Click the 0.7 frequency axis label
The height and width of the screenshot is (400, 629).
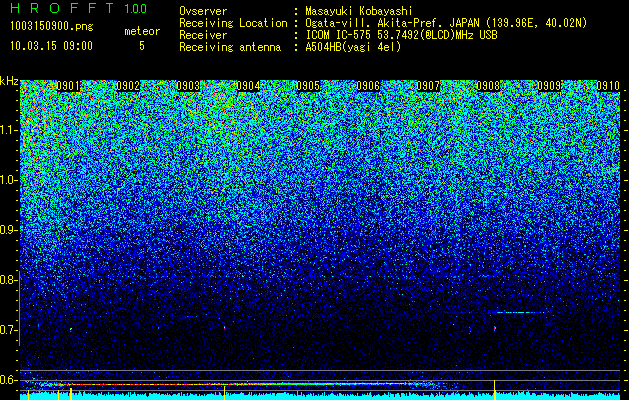coord(8,330)
